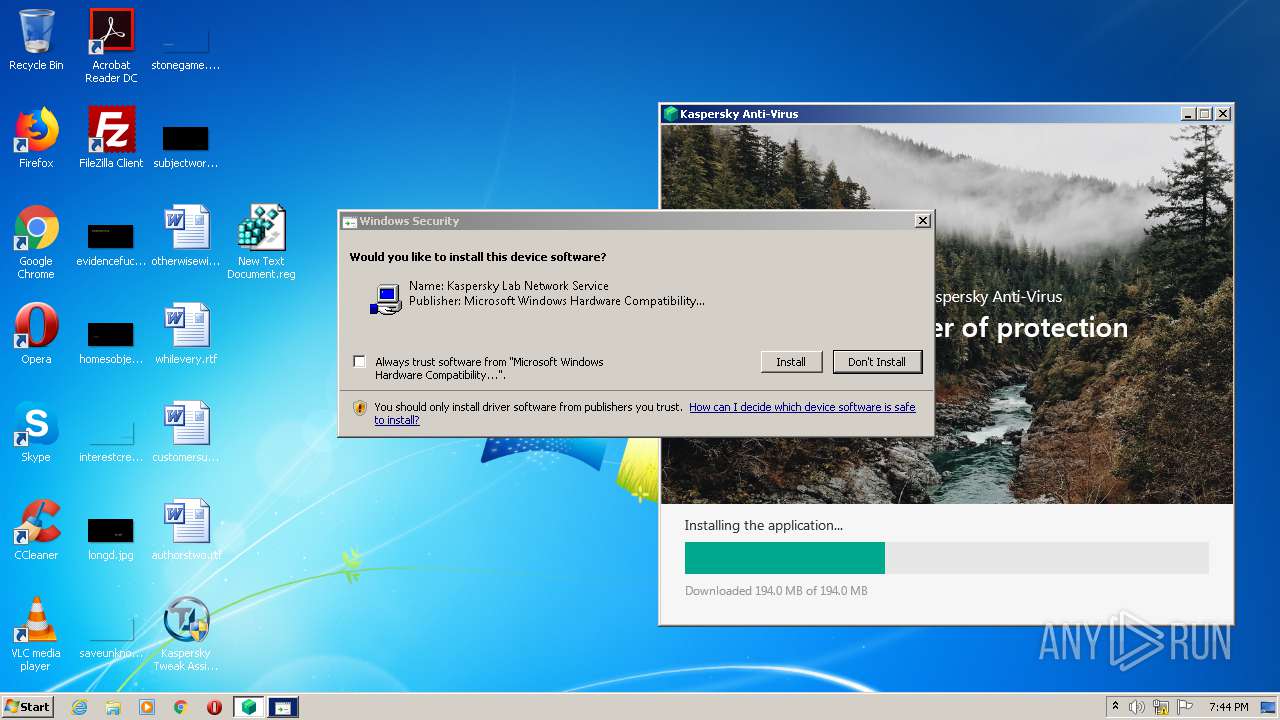
Task: Select the longd.jpg image file
Action: [111, 538]
